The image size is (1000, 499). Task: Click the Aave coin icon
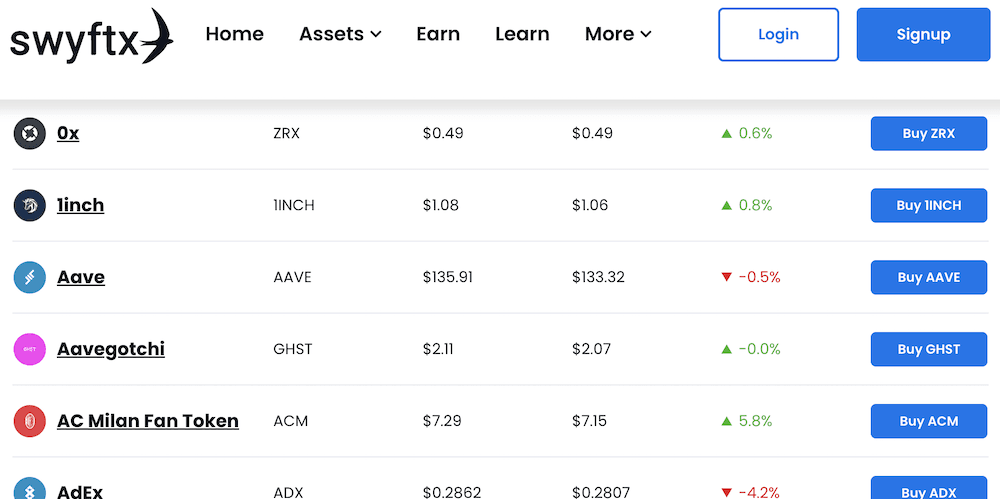[x=30, y=277]
